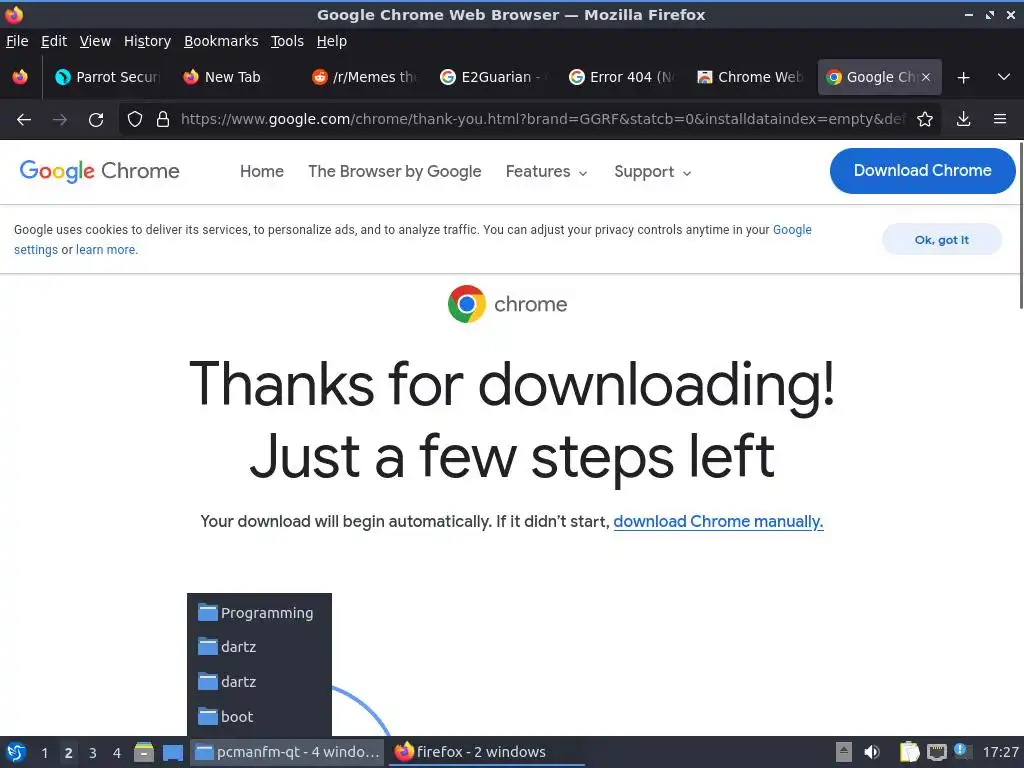The image size is (1024, 768).
Task: Open the Edit menu
Action: [x=54, y=41]
